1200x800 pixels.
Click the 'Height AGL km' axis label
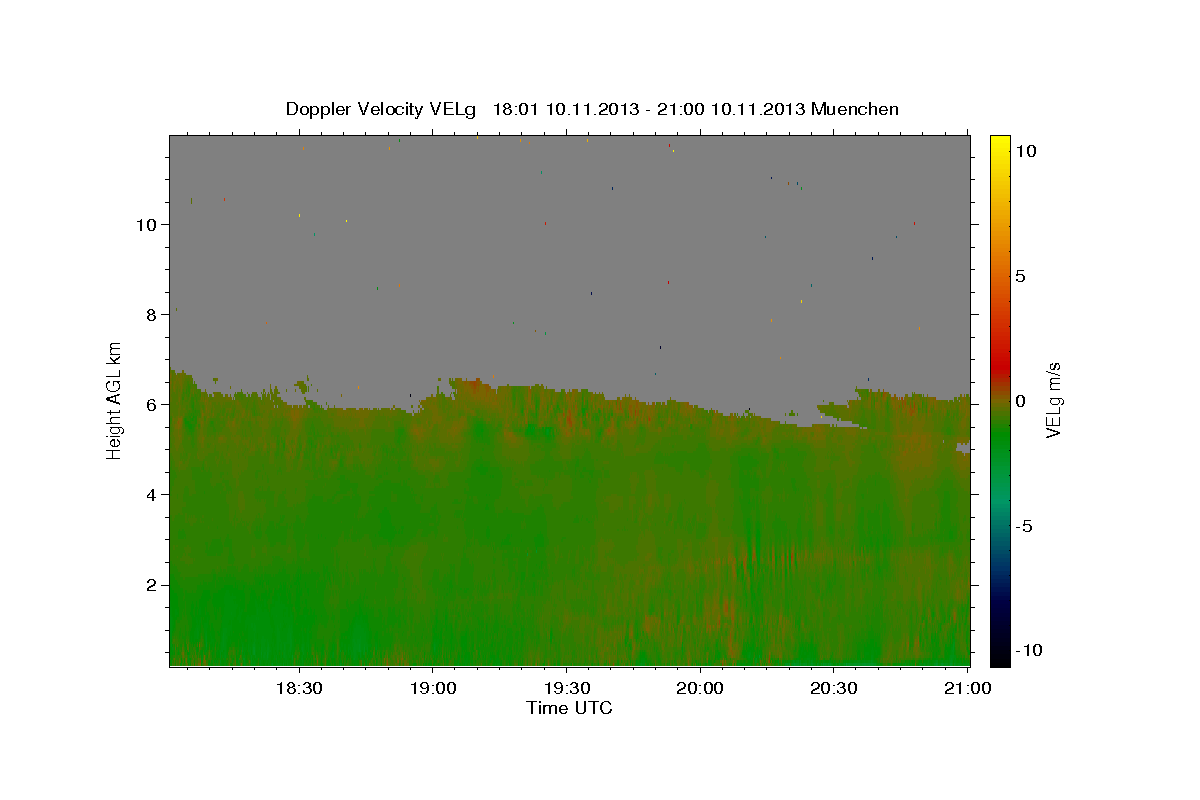(x=115, y=400)
